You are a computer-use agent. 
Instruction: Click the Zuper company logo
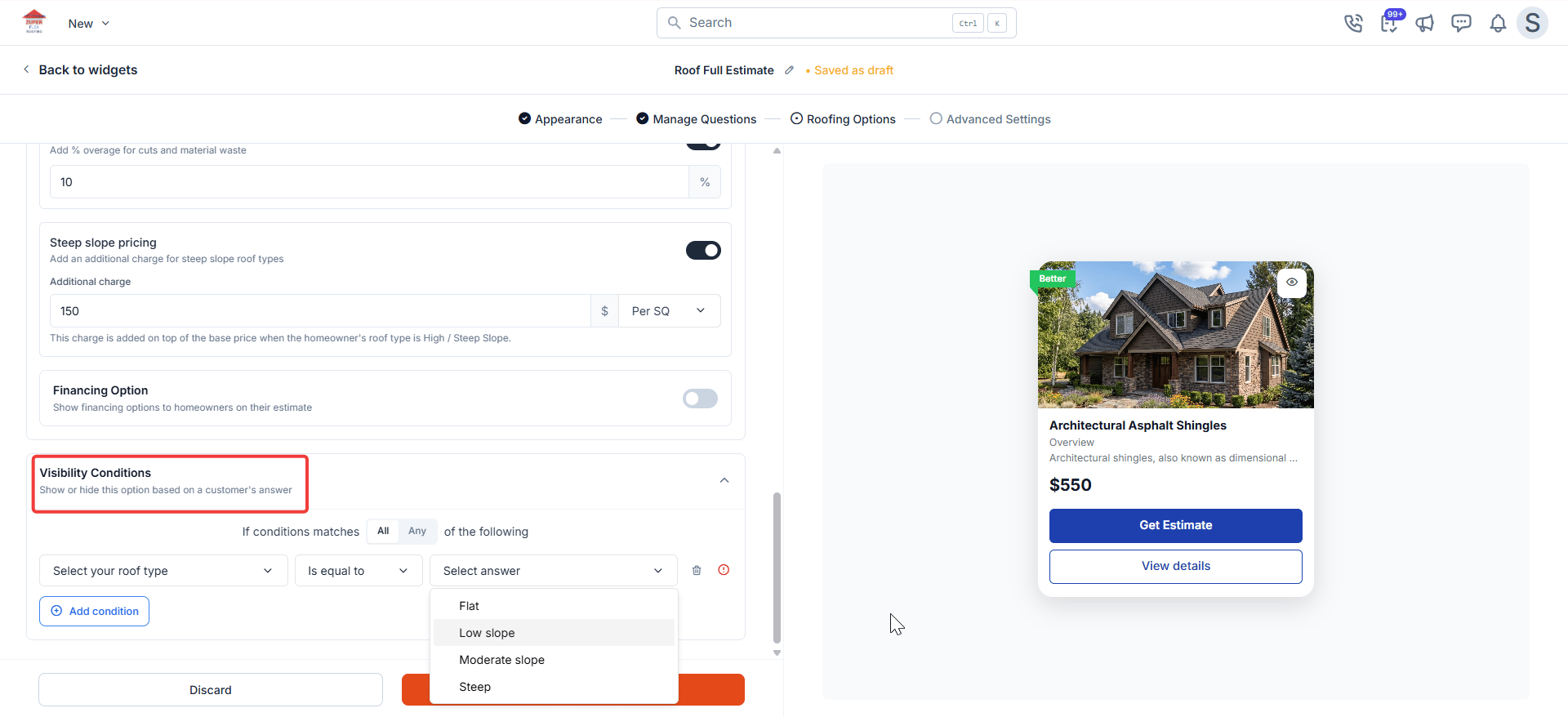[x=34, y=21]
